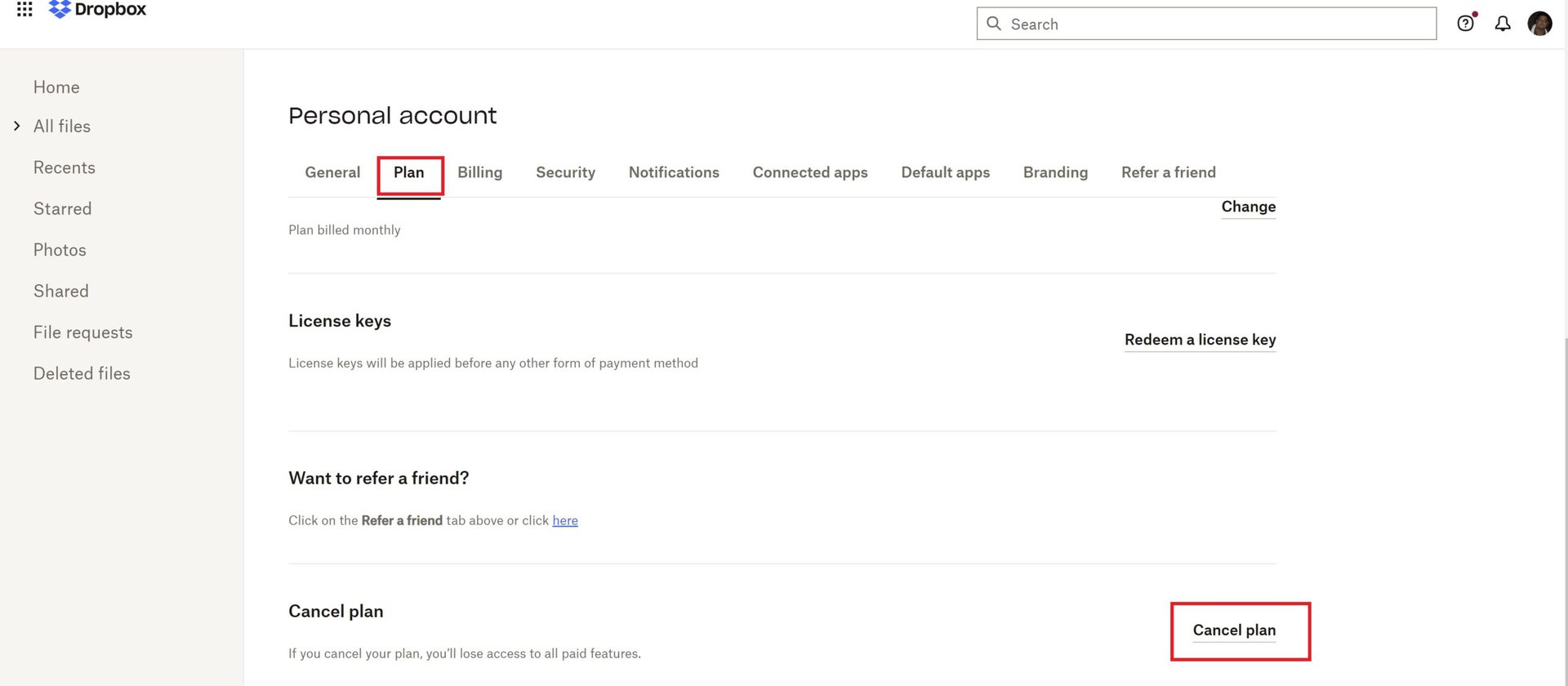This screenshot has width=1568, height=686.
Task: Open Shared in the sidebar
Action: coord(61,292)
